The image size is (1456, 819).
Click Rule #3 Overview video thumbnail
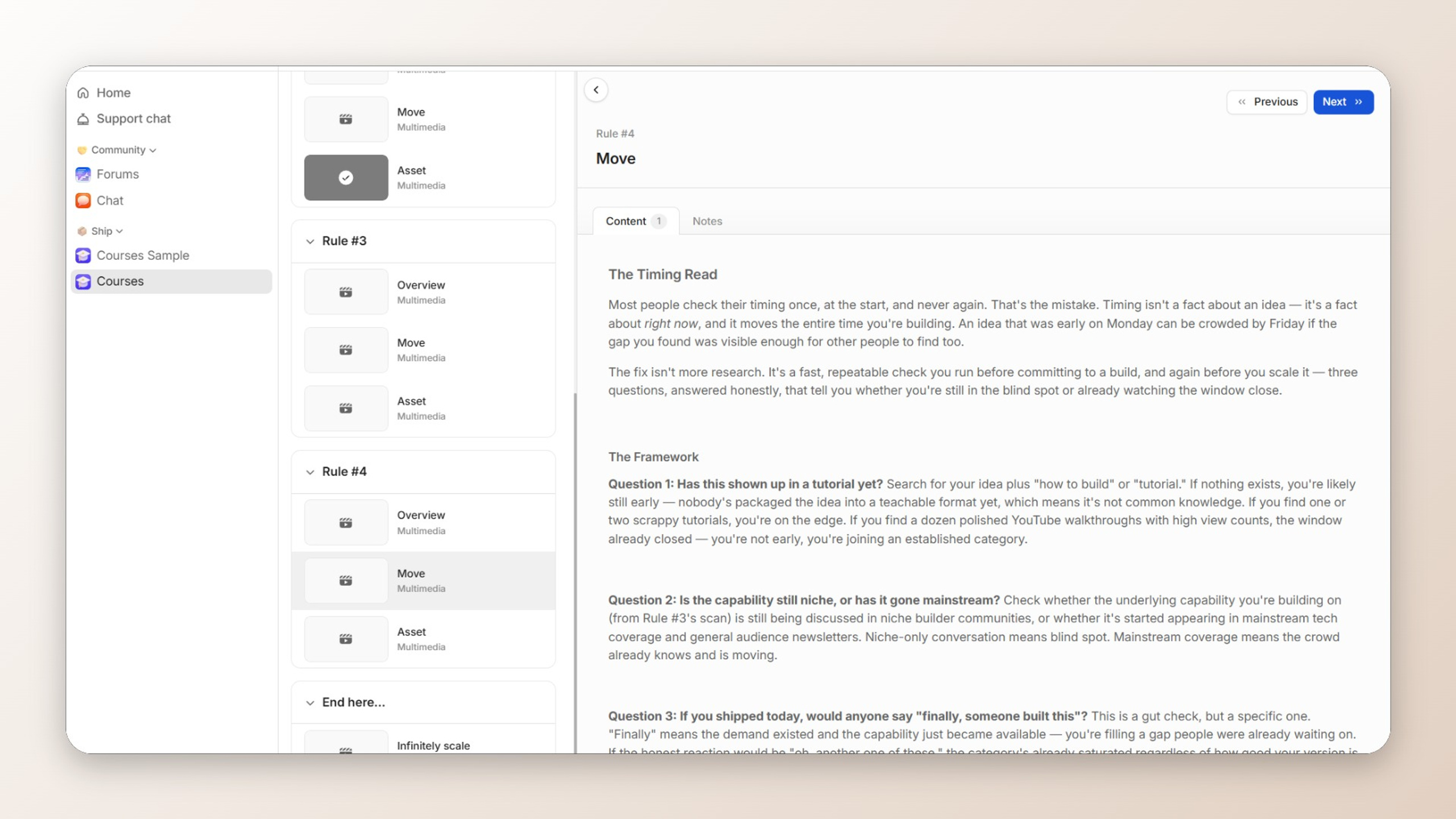click(x=346, y=292)
